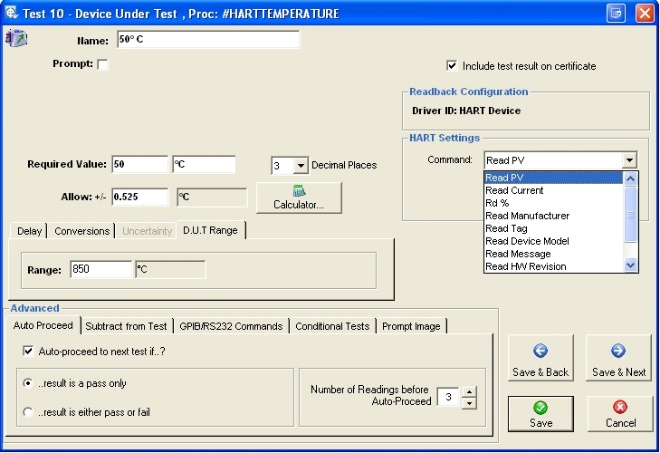
Task: Click the device icon beside the Name field
Action: [17, 39]
